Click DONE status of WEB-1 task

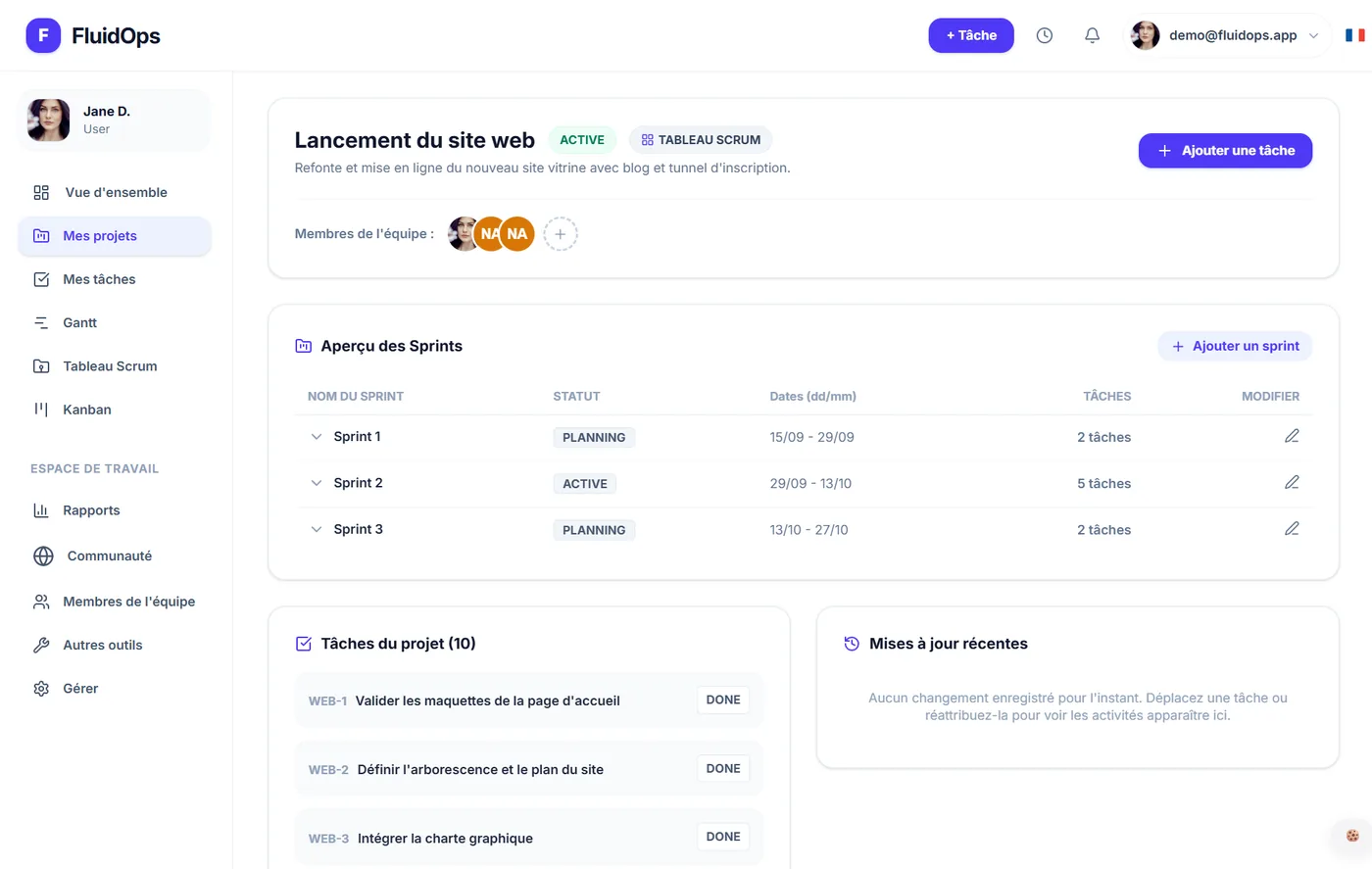(x=723, y=700)
